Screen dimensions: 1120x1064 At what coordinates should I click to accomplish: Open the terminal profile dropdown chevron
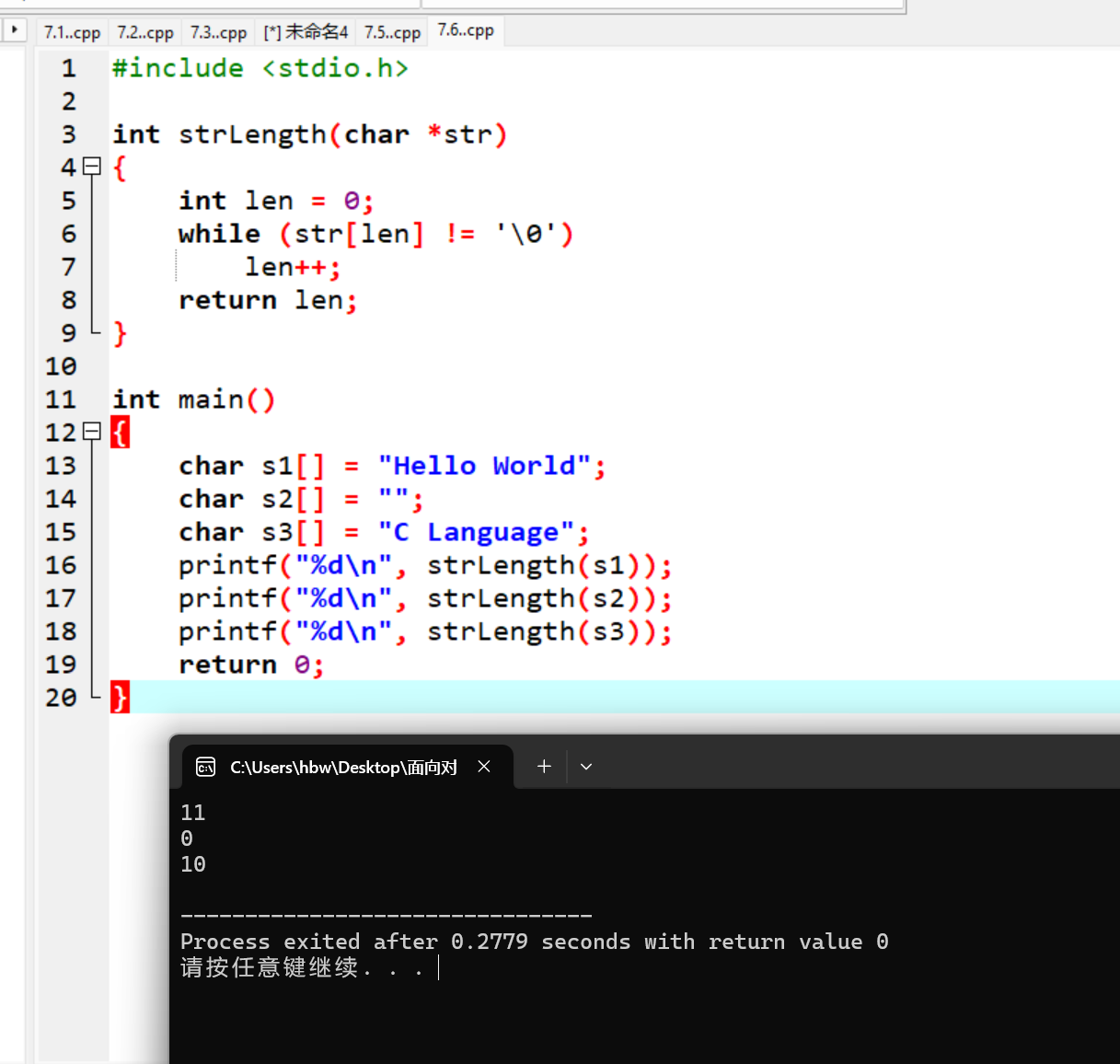click(586, 766)
